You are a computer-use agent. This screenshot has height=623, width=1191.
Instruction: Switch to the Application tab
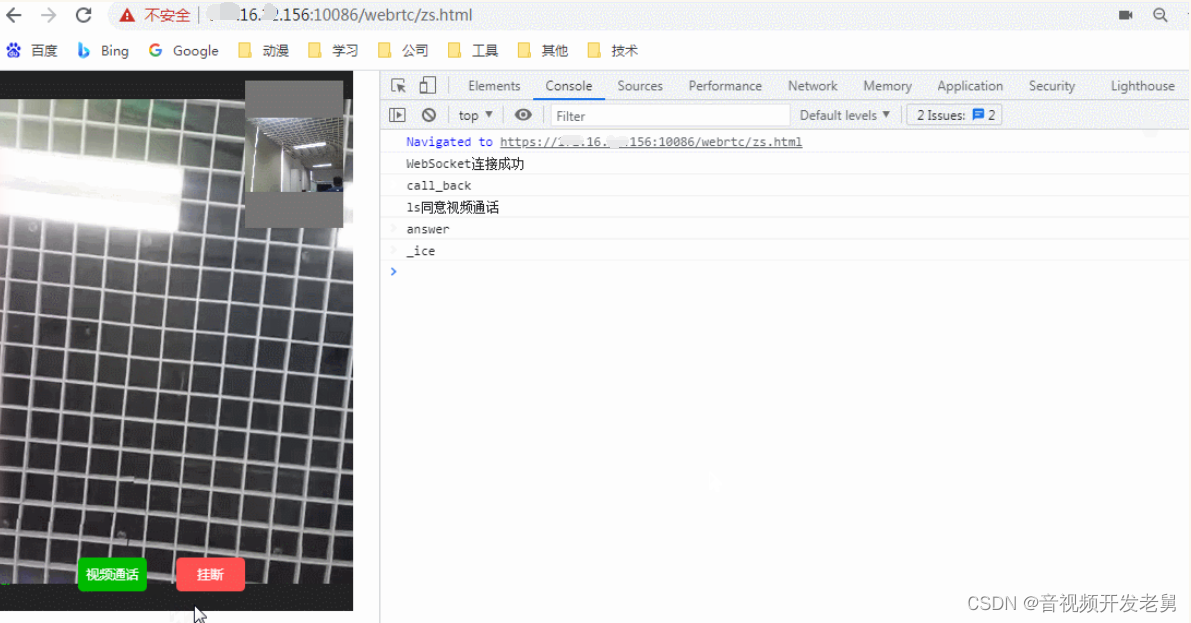tap(970, 86)
